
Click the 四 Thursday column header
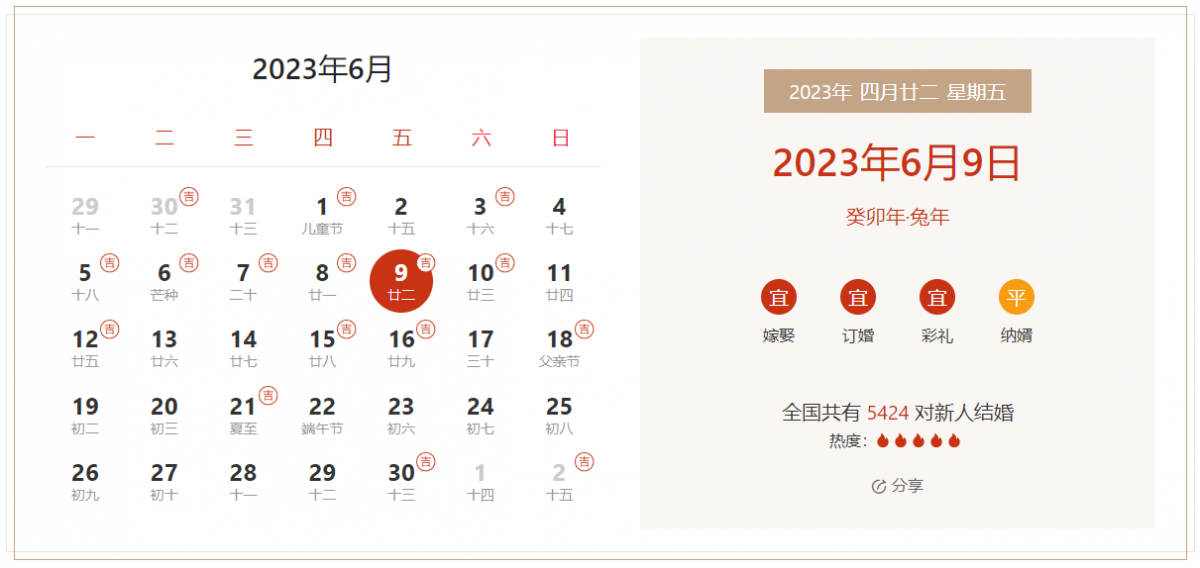(x=322, y=138)
